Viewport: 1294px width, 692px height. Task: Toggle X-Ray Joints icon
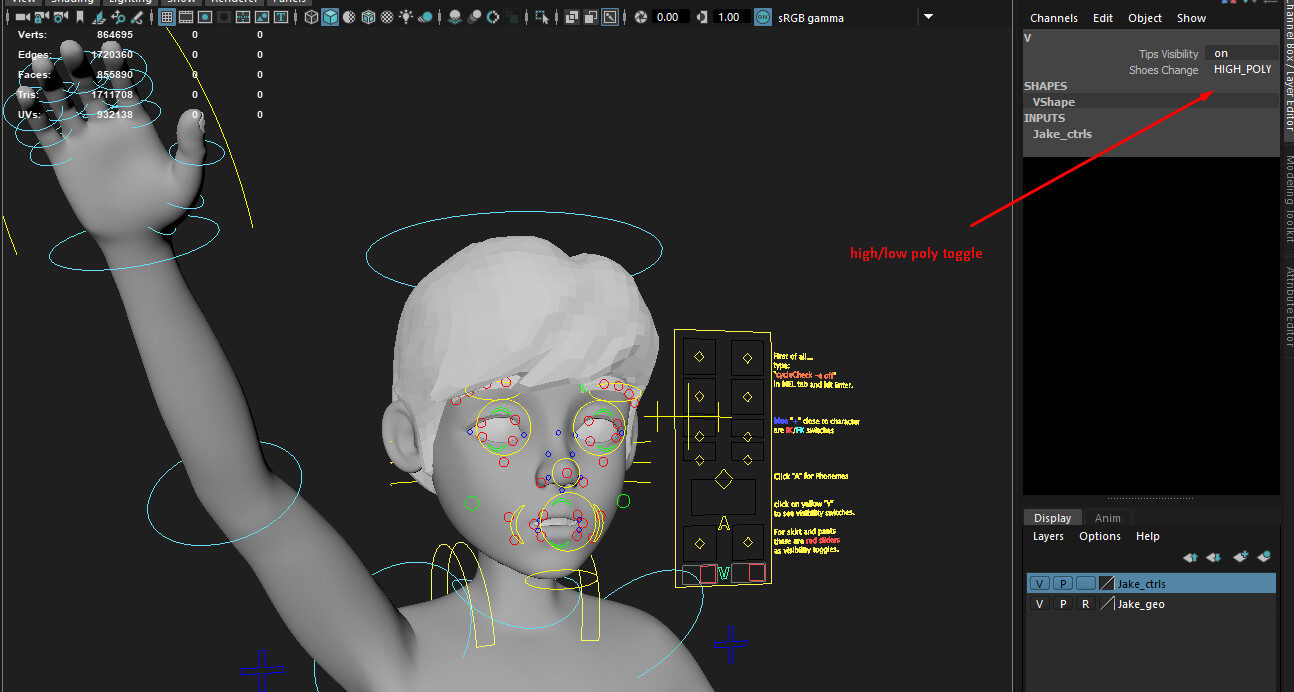pyautogui.click(x=609, y=17)
